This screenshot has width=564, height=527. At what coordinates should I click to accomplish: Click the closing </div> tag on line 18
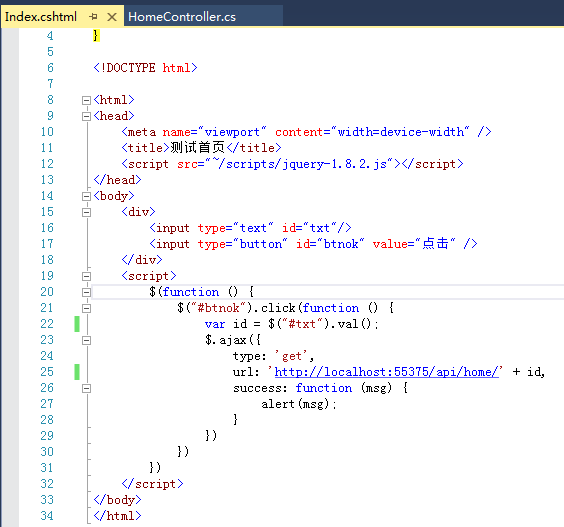pos(142,260)
